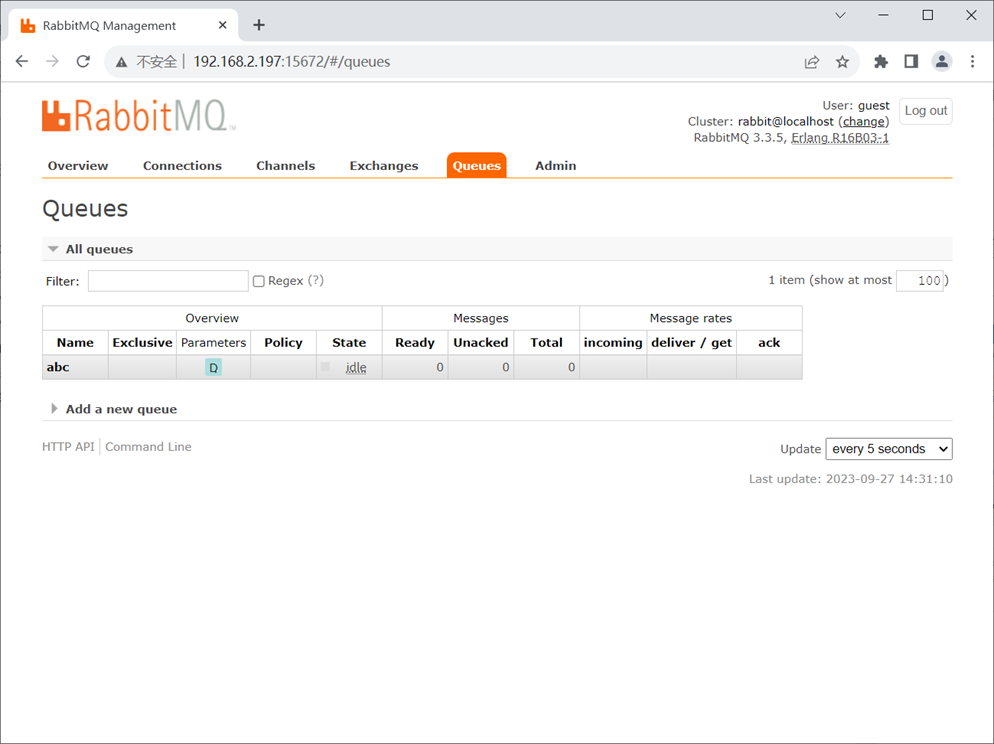The width and height of the screenshot is (994, 744).
Task: Open the Channels tab
Action: 285,166
